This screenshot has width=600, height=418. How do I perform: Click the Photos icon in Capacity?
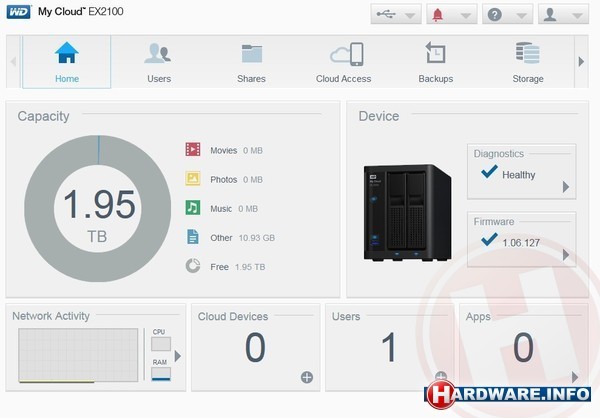[x=193, y=178]
